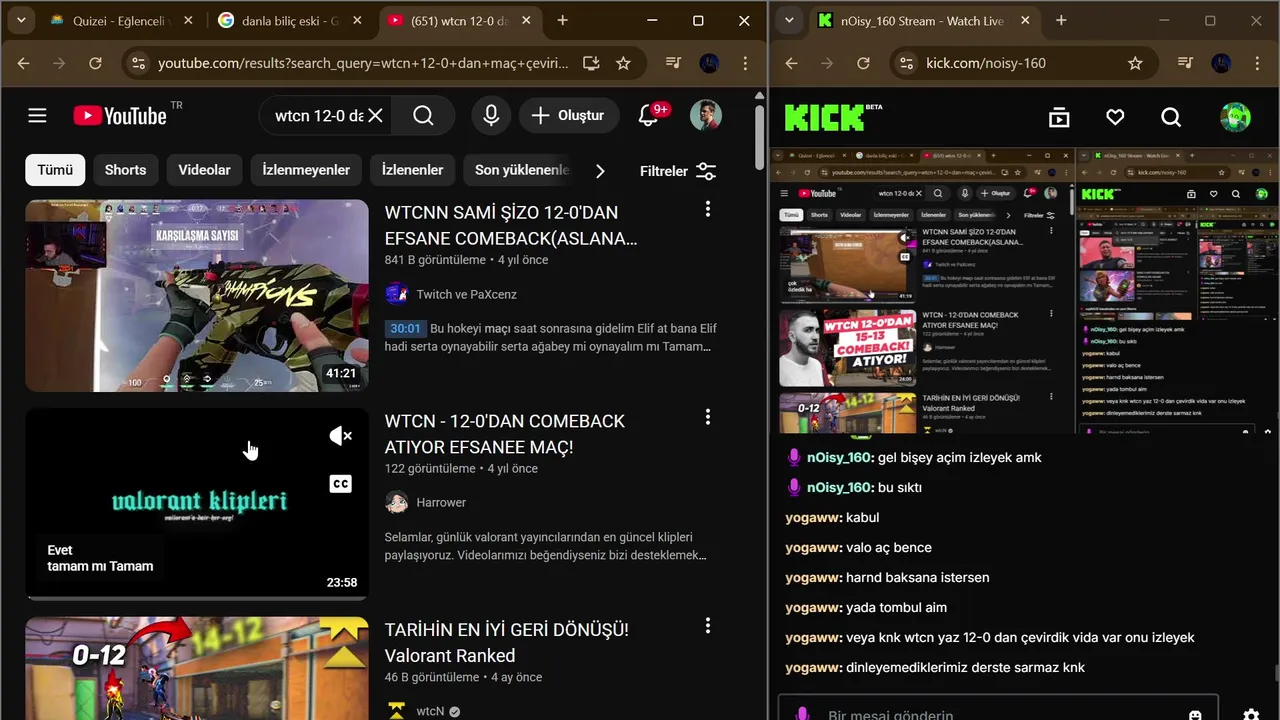
Task: Click the Kick chat message input field
Action: (998, 708)
